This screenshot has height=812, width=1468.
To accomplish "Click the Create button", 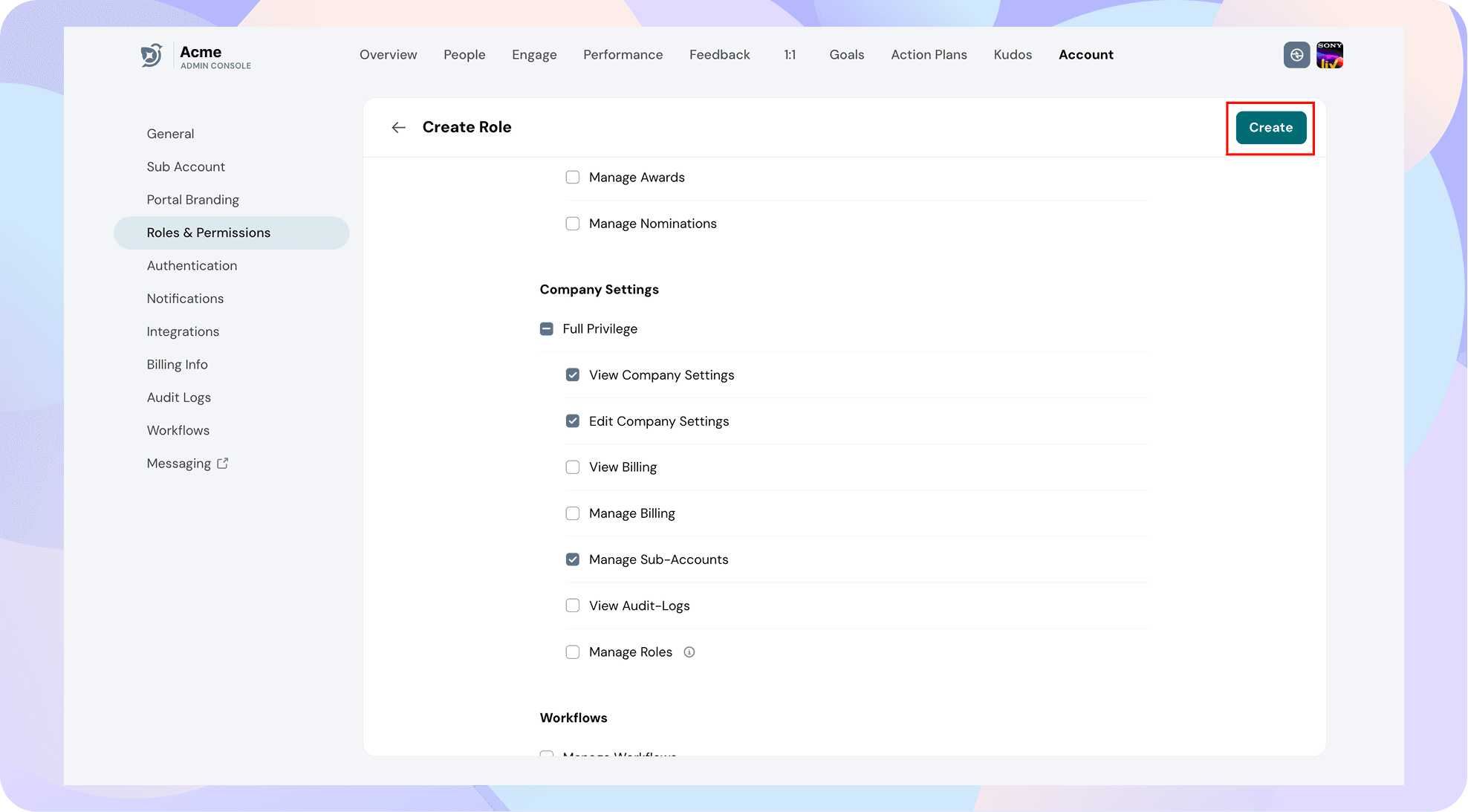I will tap(1271, 128).
